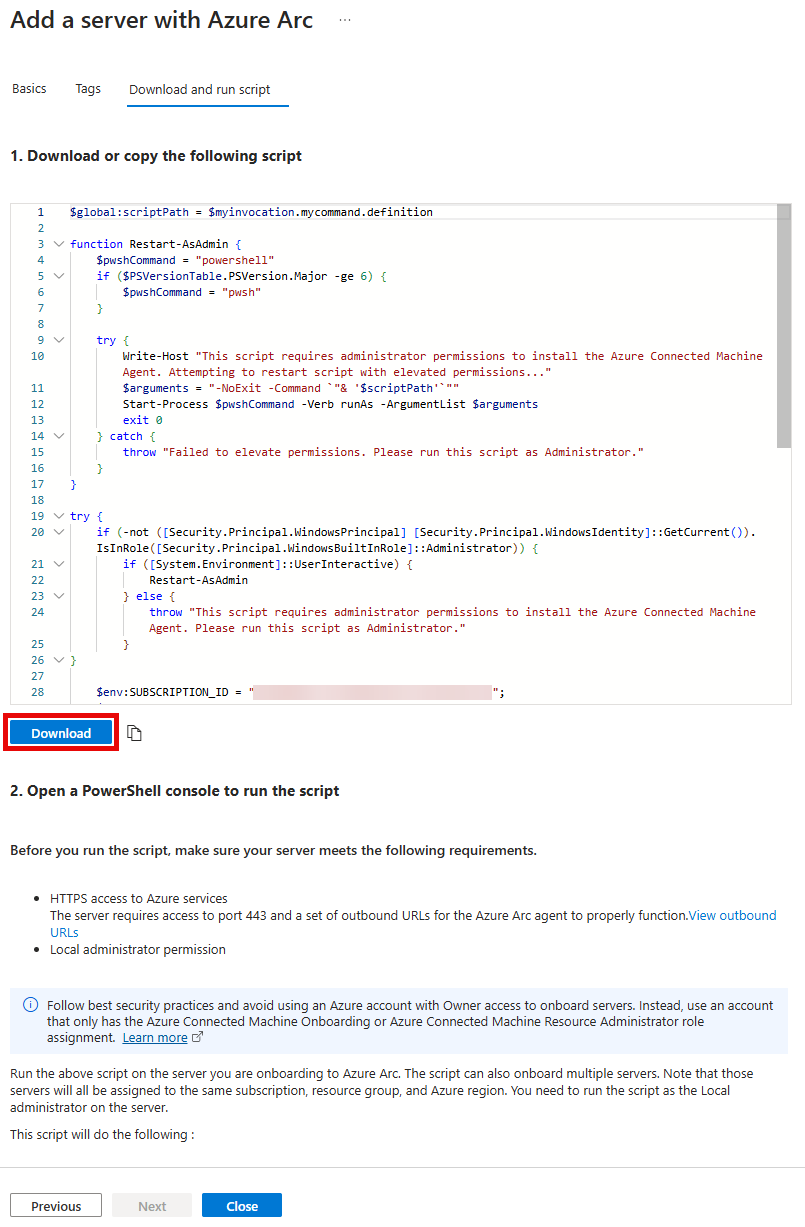This screenshot has width=805, height=1227.
Task: Select the Download and run script tab
Action: pos(200,90)
